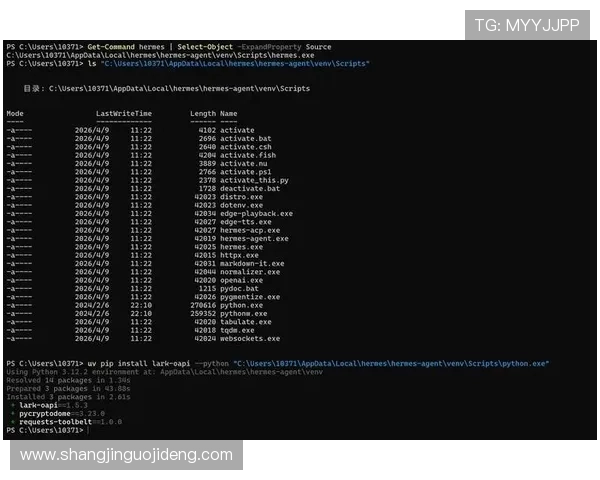Click hermes.exe in the Name column

[241, 247]
